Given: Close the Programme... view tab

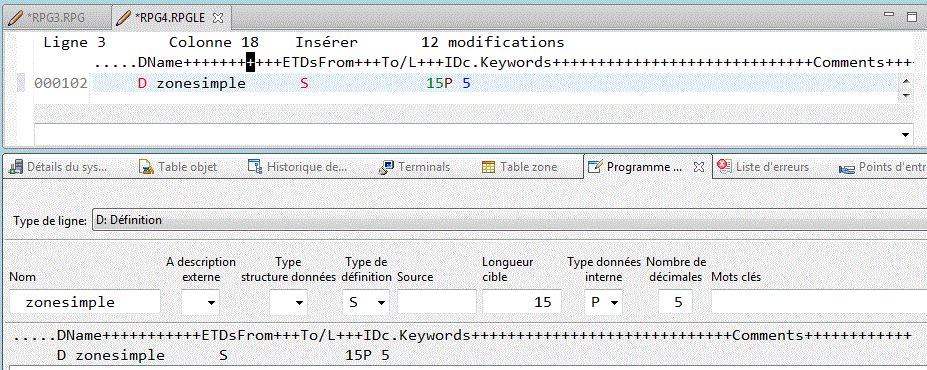Looking at the screenshot, I should point(698,167).
